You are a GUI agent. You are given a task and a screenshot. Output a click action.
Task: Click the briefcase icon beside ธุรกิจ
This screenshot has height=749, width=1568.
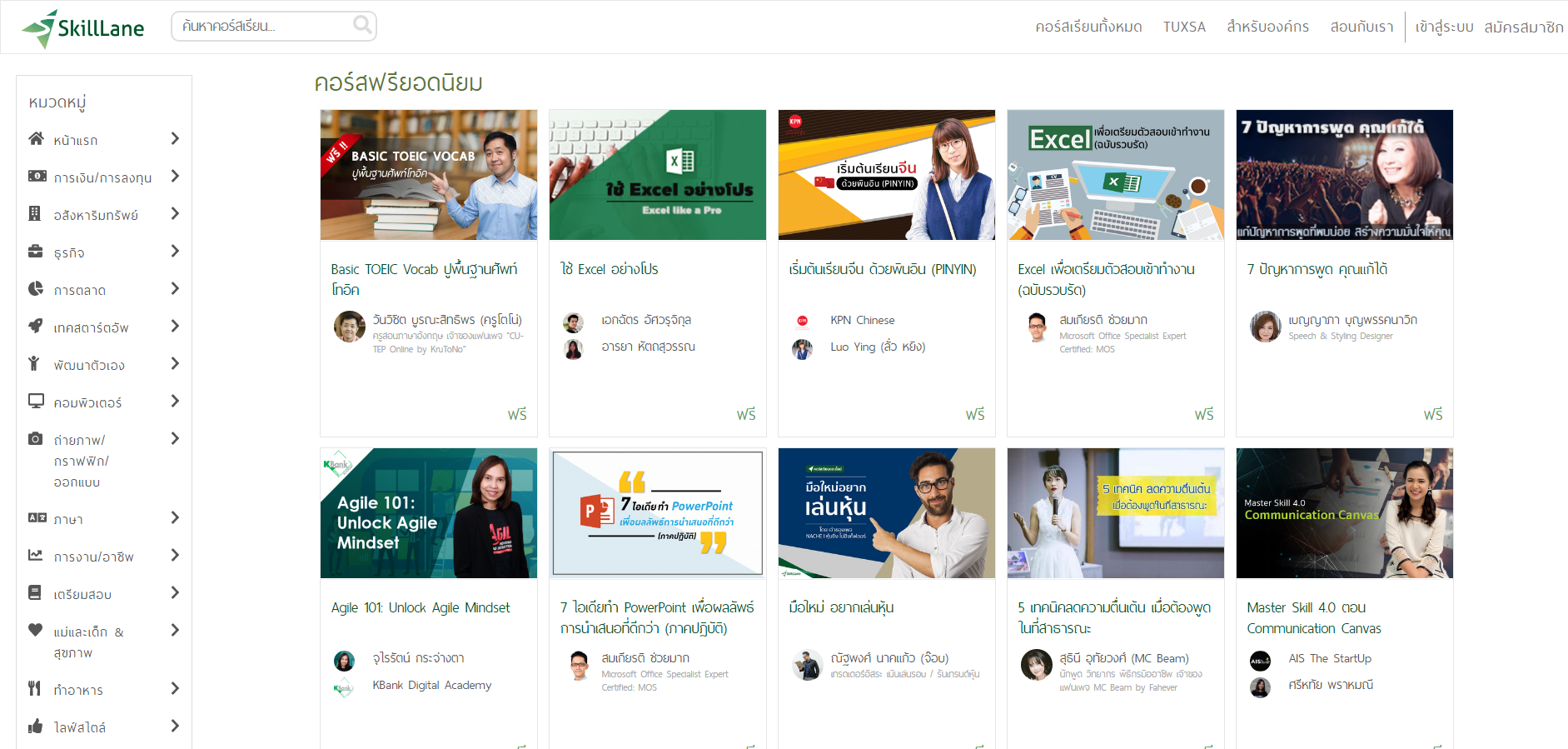(35, 251)
